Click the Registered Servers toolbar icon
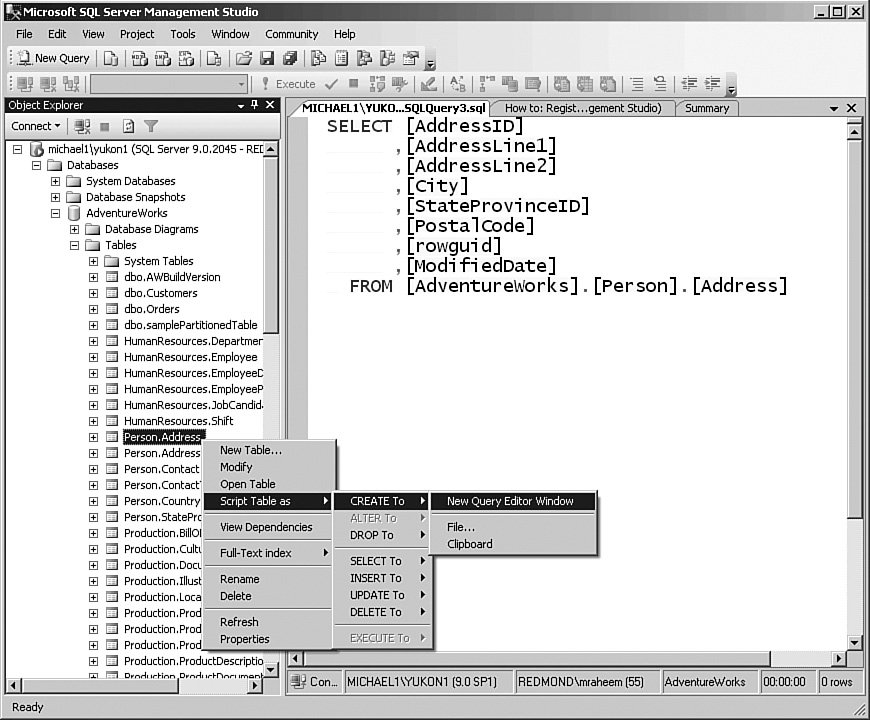This screenshot has height=720, width=870. (318, 58)
